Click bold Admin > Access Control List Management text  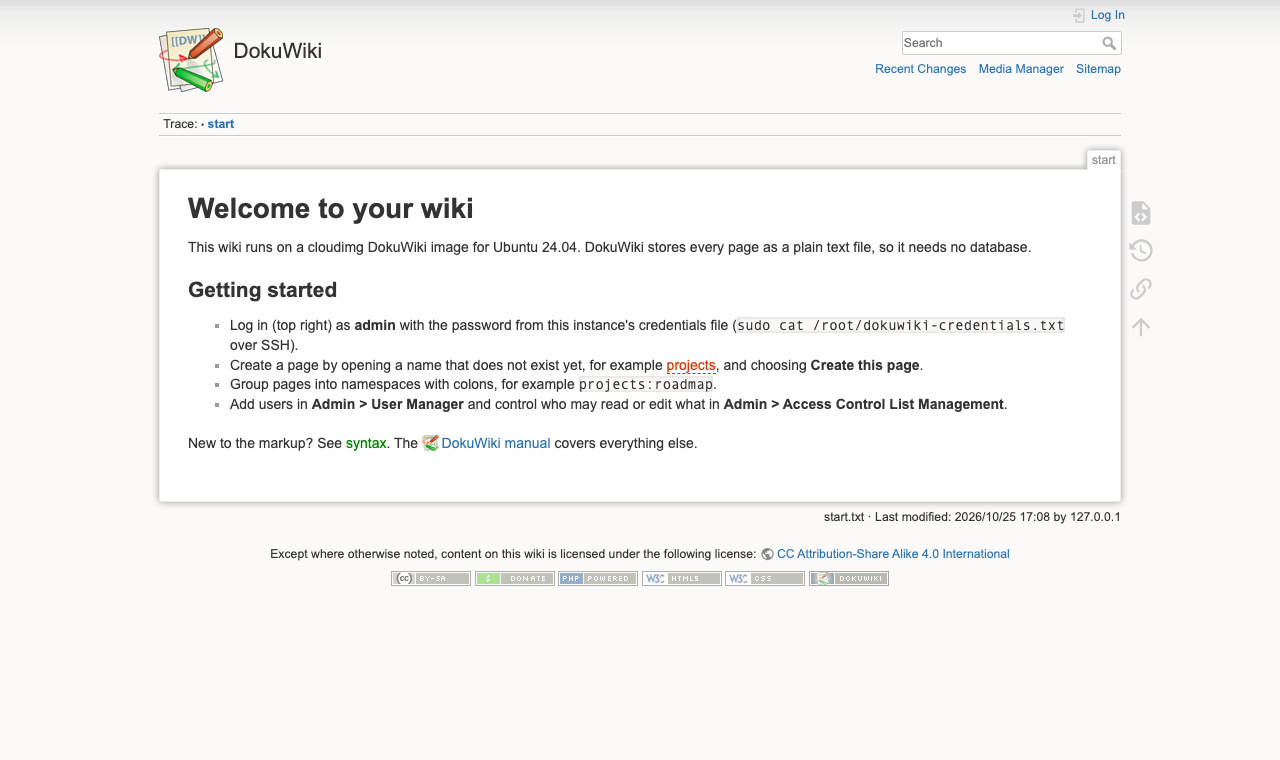click(x=864, y=405)
